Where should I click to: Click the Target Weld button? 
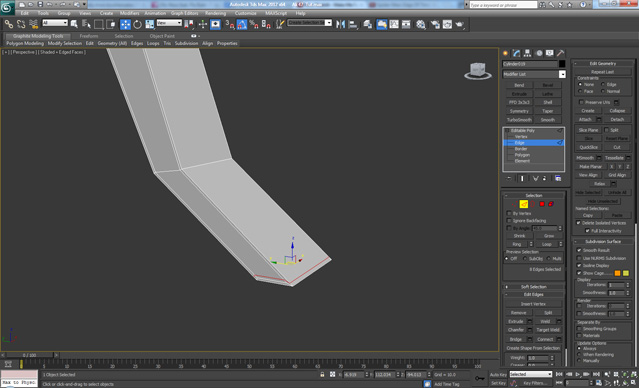548,330
